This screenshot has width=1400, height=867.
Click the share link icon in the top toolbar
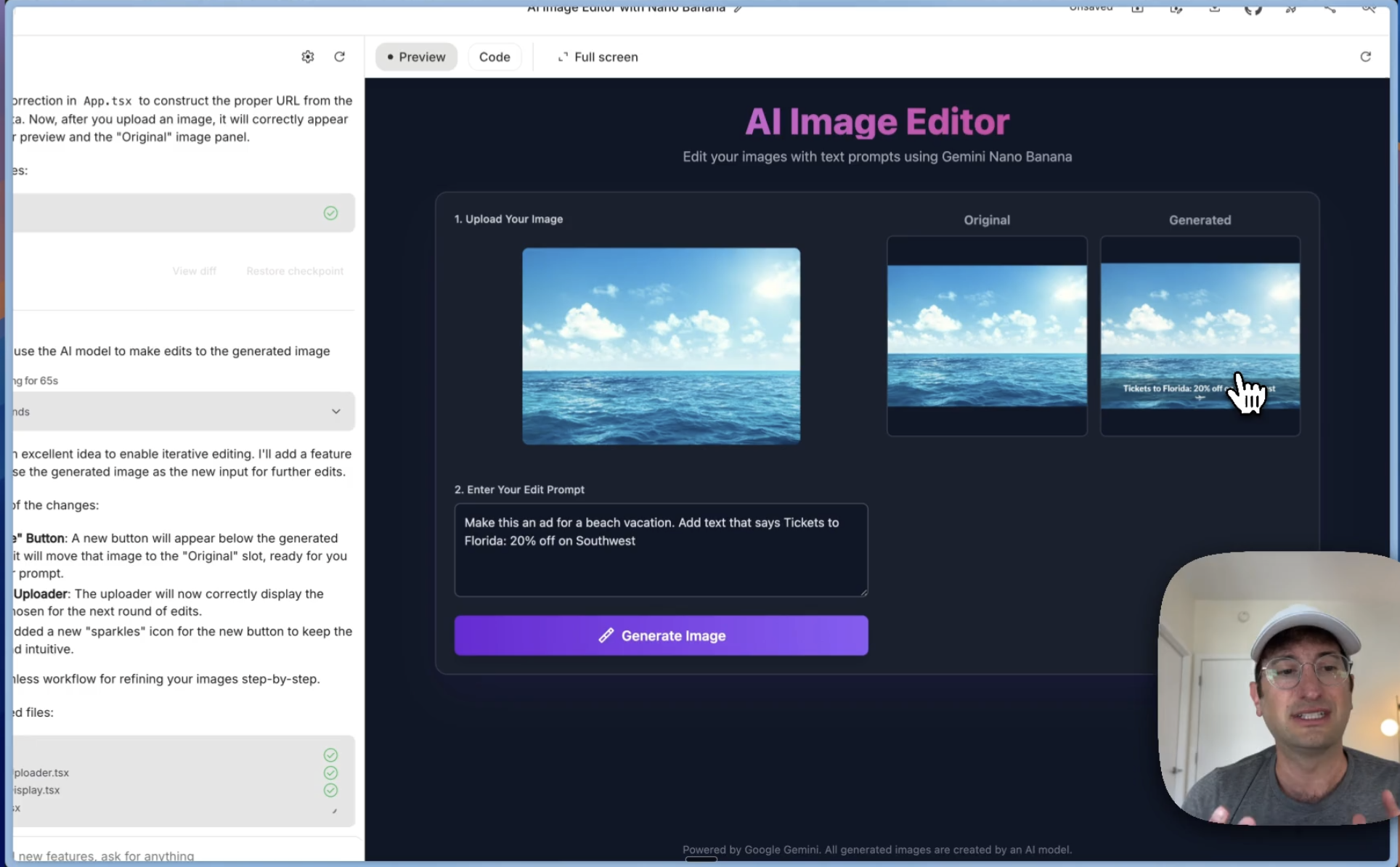1330,9
